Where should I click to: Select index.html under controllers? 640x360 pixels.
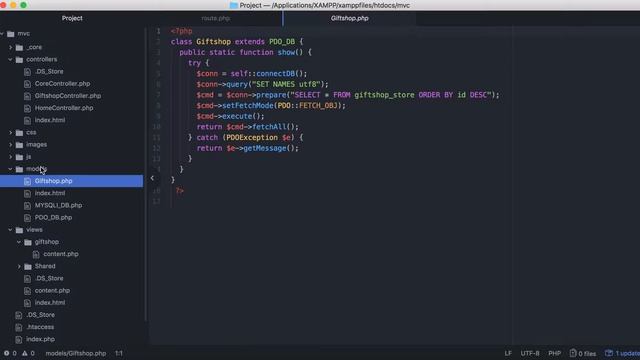pyautogui.click(x=50, y=120)
